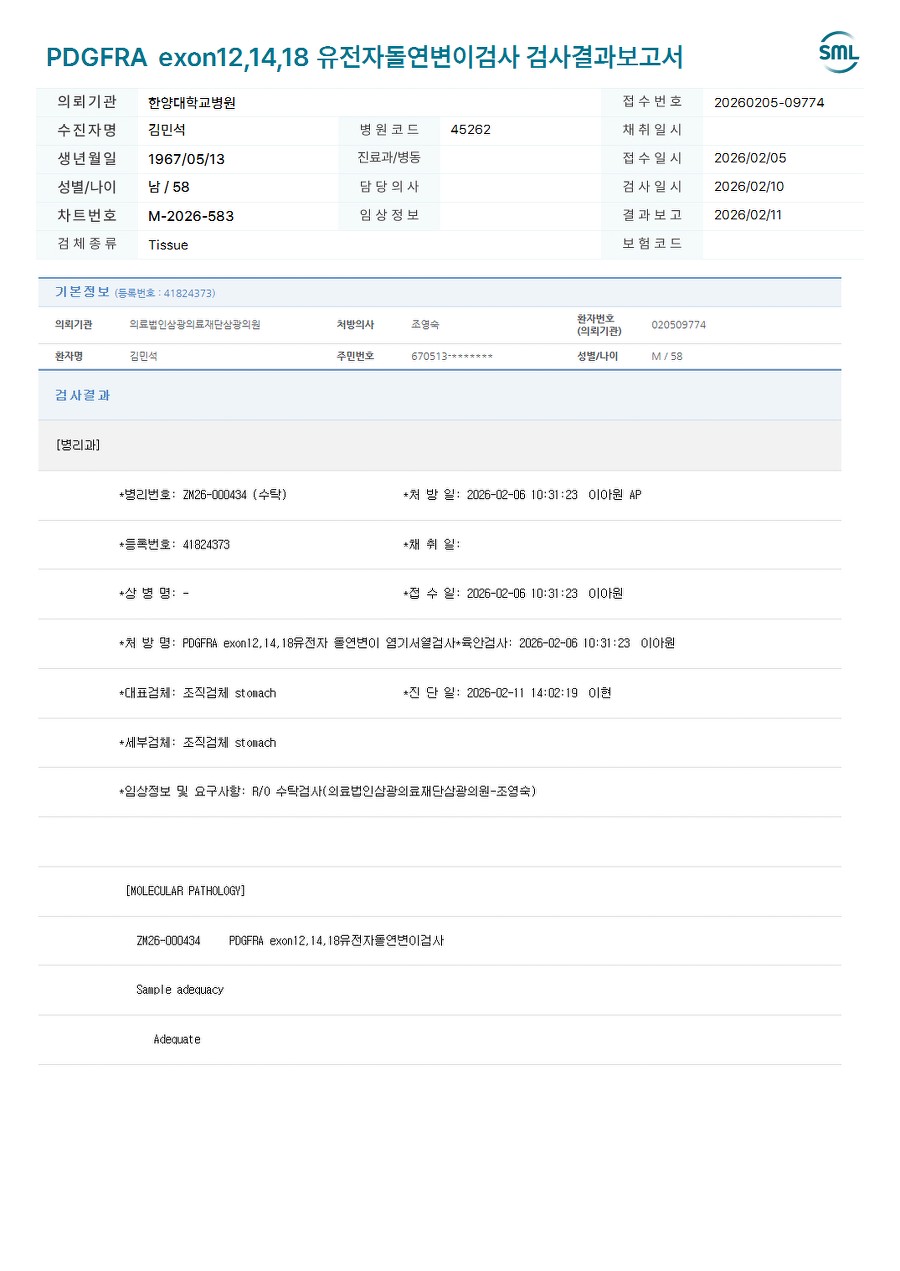Screen dimensions: 900x1271
Task: Select the 'M / 58' value
Action: (667, 356)
